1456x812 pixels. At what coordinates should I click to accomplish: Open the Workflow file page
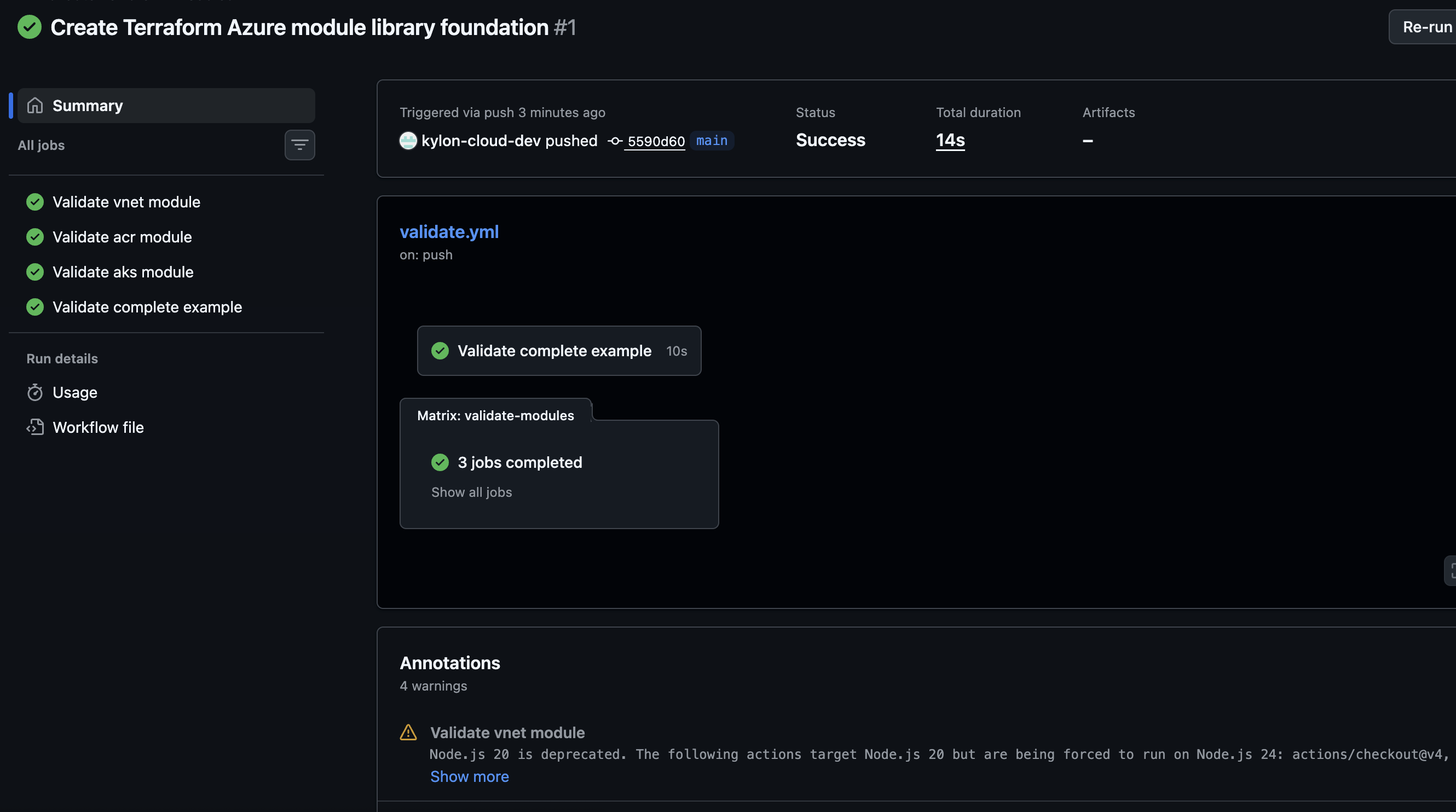[x=98, y=427]
